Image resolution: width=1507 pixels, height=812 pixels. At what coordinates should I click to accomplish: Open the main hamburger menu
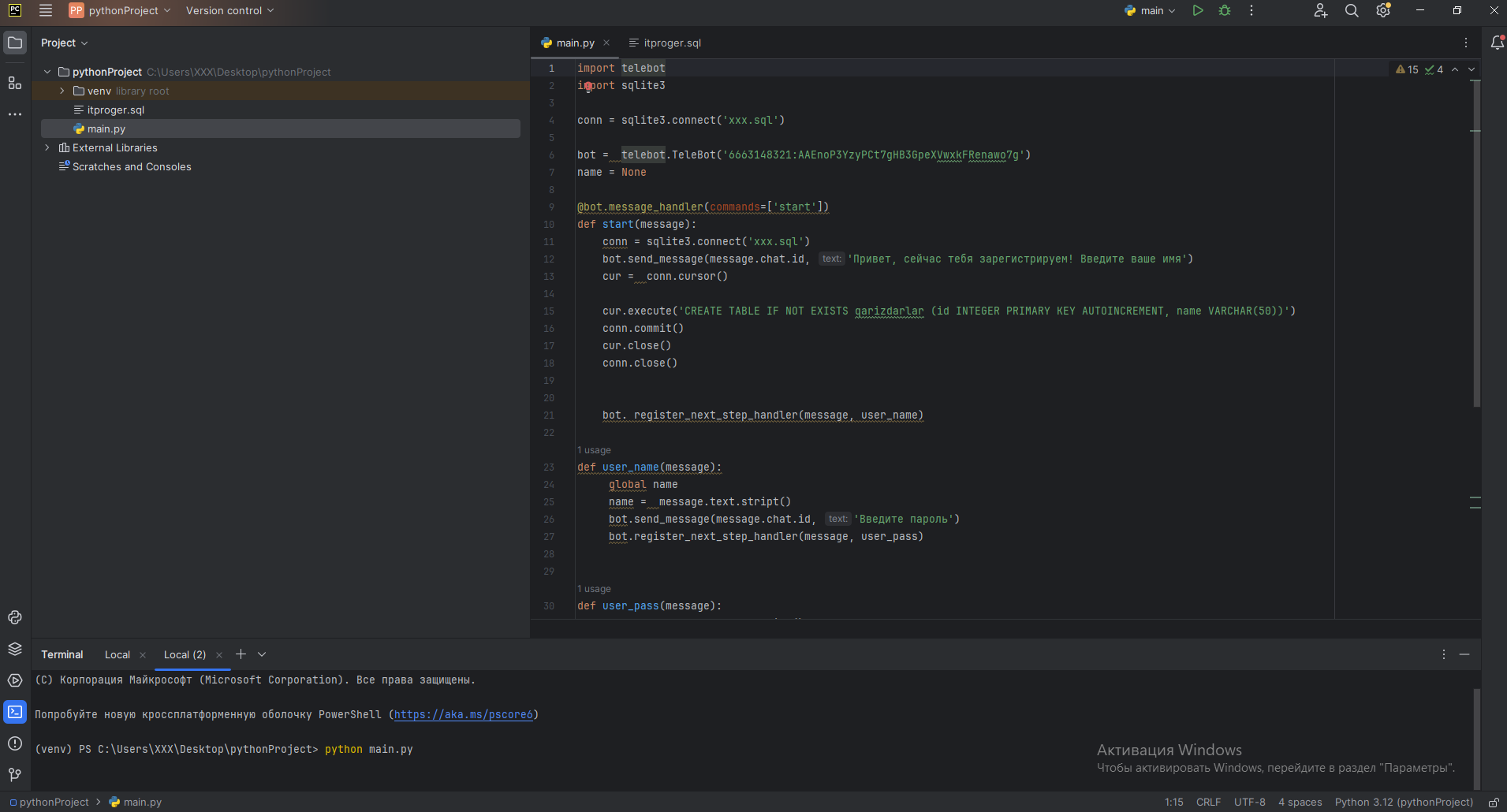tap(46, 11)
